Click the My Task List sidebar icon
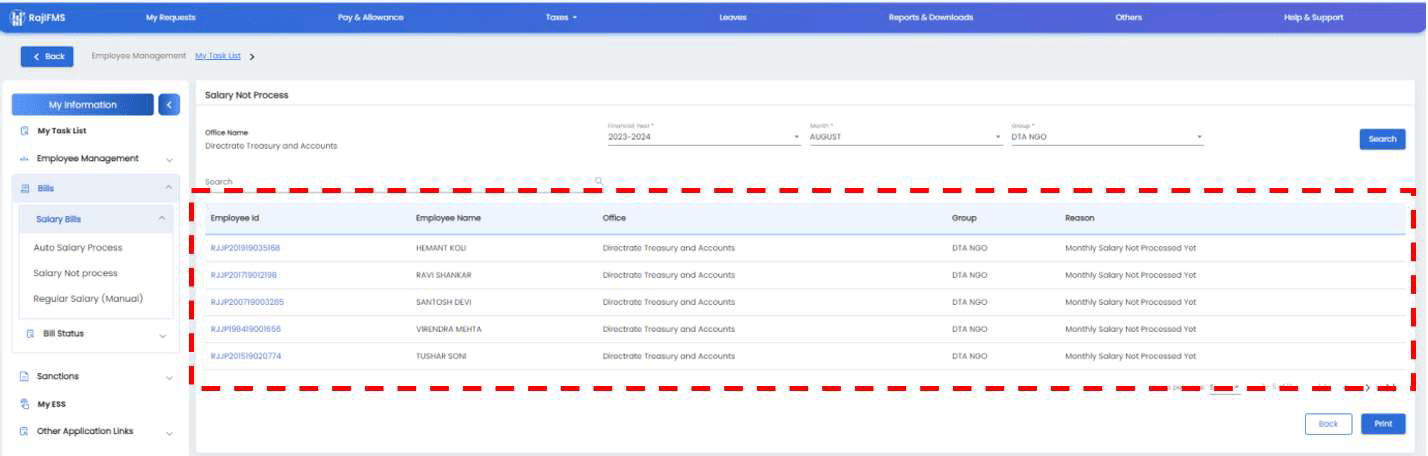 point(25,131)
